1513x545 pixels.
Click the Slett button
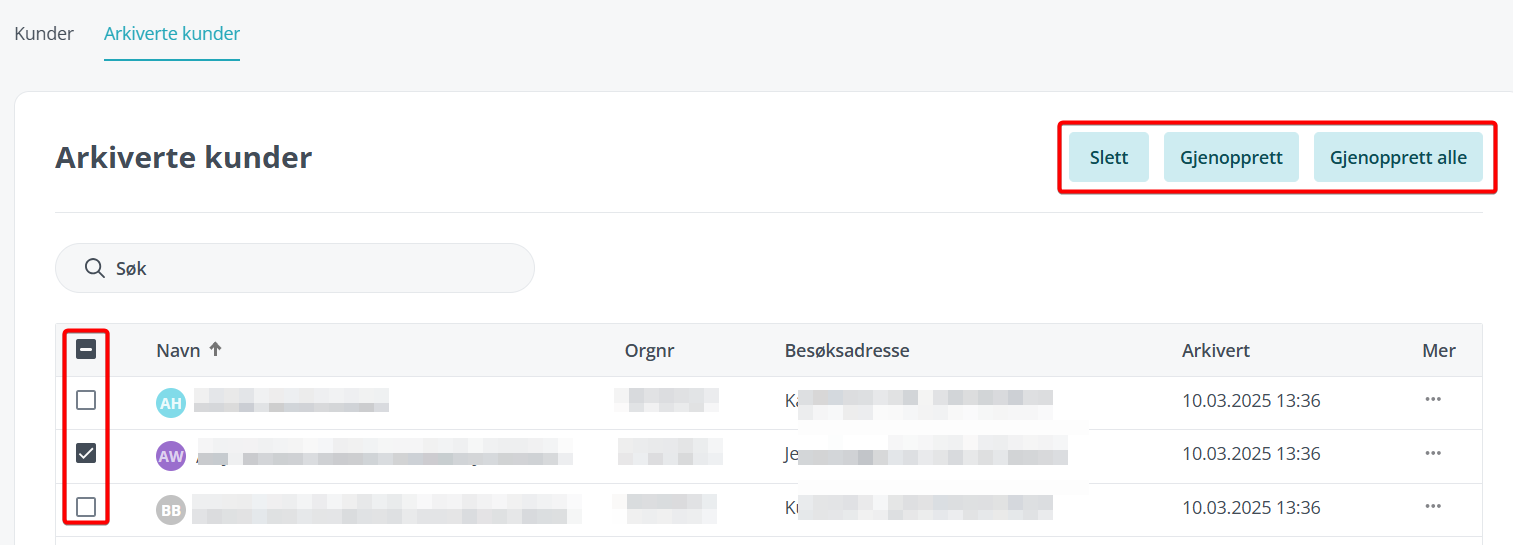coord(1109,157)
